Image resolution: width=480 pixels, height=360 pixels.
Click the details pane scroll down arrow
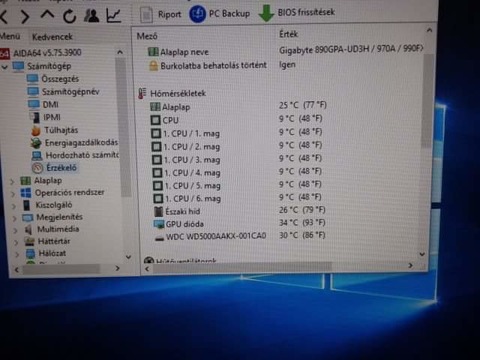[x=422, y=254]
